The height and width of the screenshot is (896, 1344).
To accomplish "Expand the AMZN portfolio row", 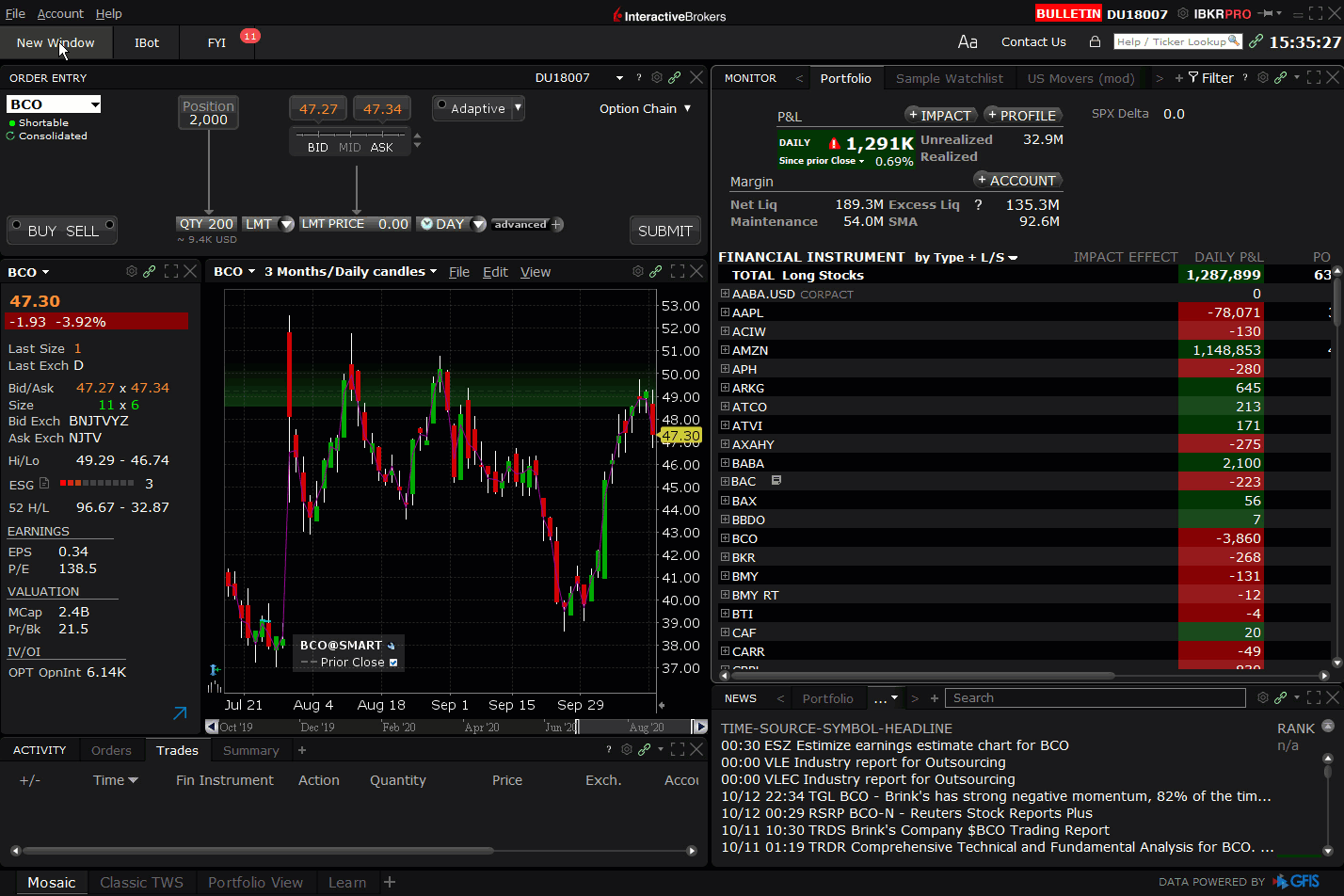I will (x=725, y=350).
